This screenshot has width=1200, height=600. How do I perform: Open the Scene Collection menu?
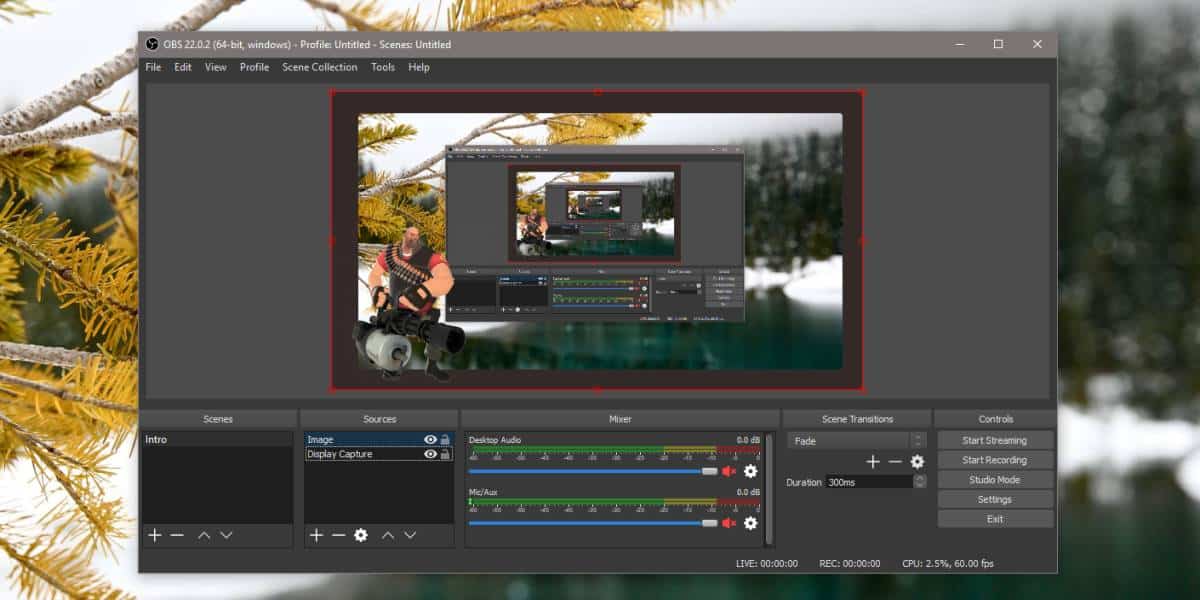[x=319, y=67]
